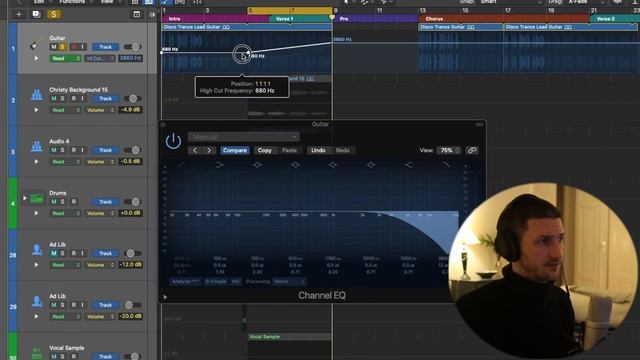
Task: Click the Compare button in Channel EQ
Action: 235,150
